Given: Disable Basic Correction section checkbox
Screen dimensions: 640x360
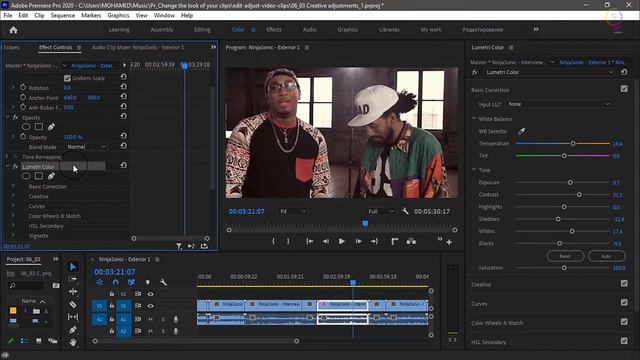Looking at the screenshot, I should 624,89.
